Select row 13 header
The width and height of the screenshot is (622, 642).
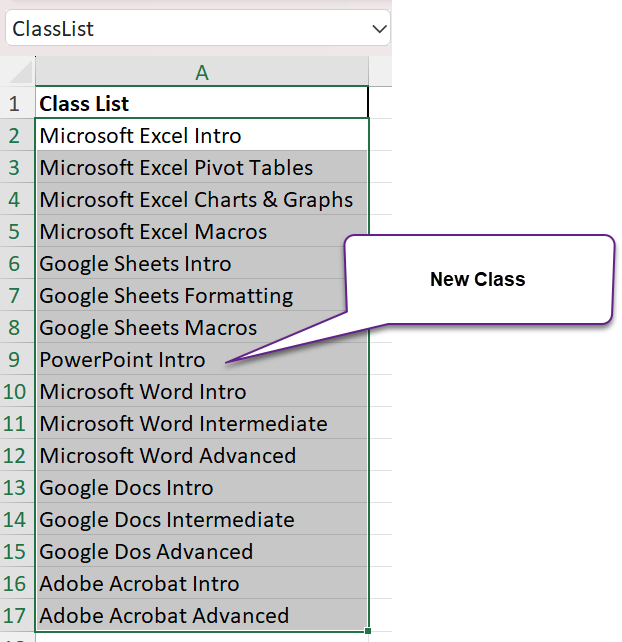pyautogui.click(x=17, y=487)
